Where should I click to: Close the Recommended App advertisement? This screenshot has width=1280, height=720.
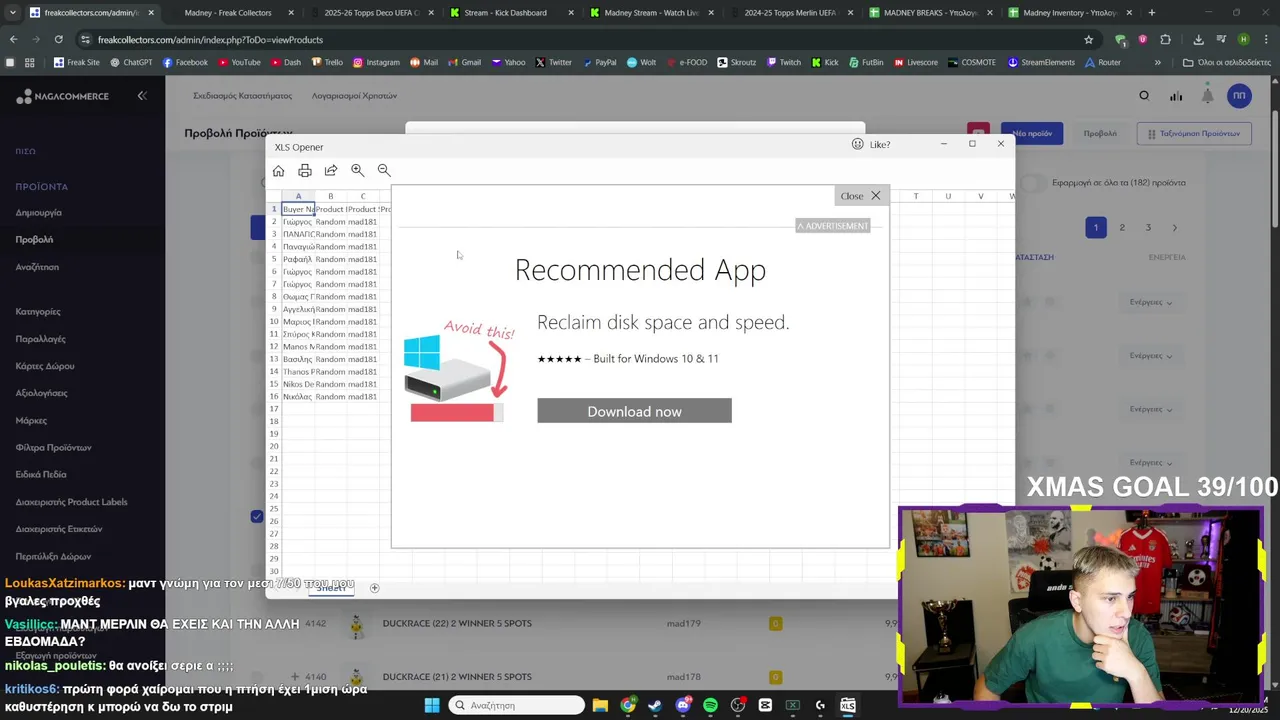point(861,196)
